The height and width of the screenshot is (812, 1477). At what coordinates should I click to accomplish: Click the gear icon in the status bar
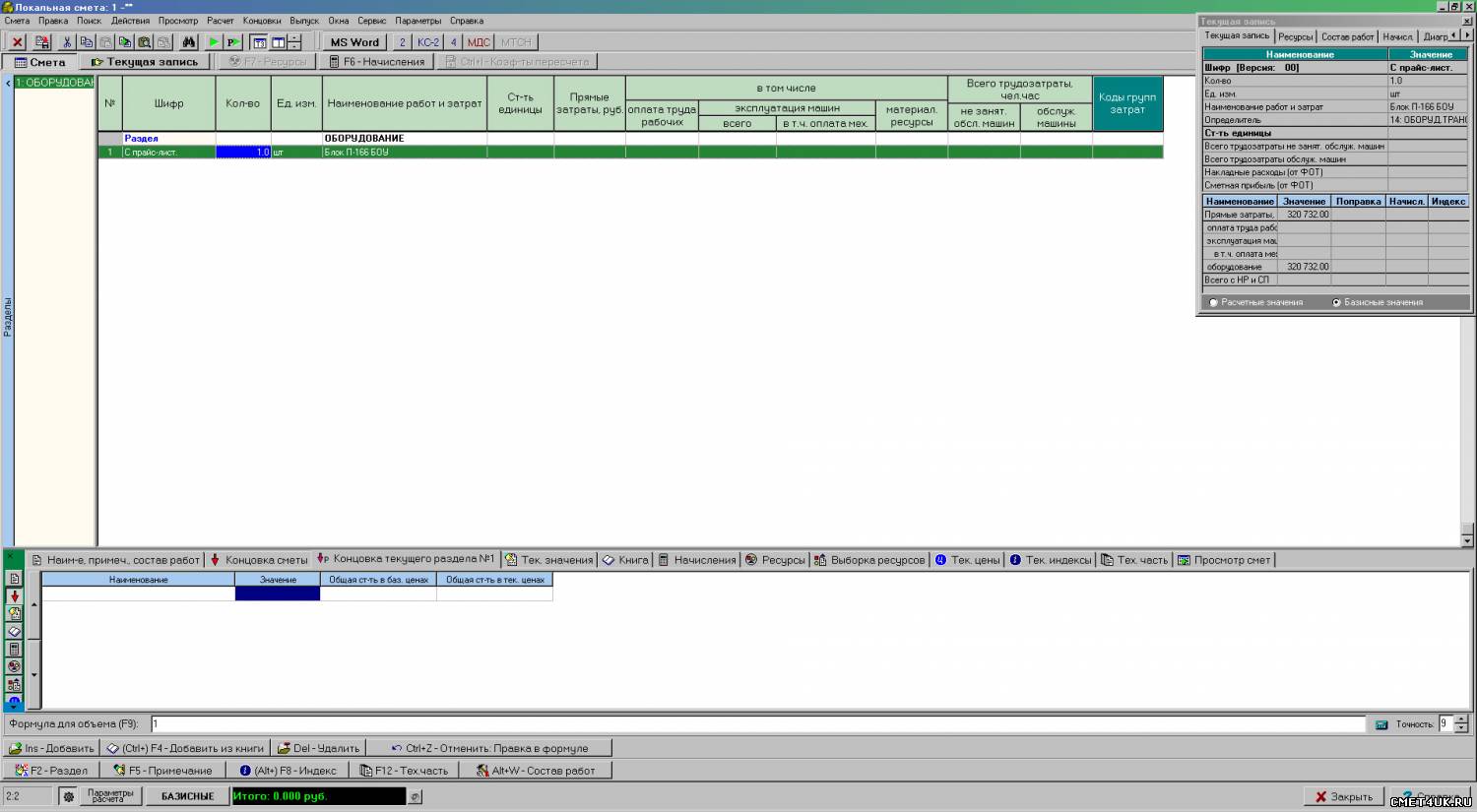click(69, 796)
